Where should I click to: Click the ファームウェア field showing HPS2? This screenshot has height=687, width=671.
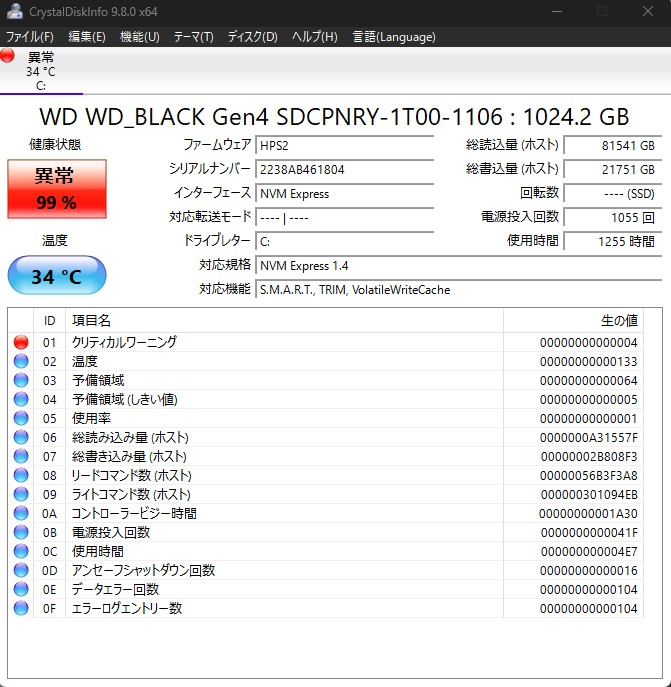point(344,145)
